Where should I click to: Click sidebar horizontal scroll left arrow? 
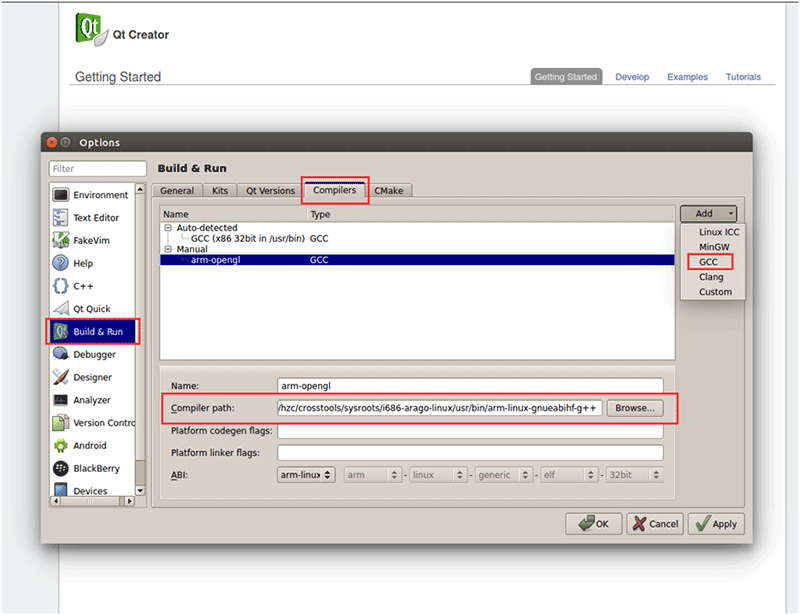[56, 501]
